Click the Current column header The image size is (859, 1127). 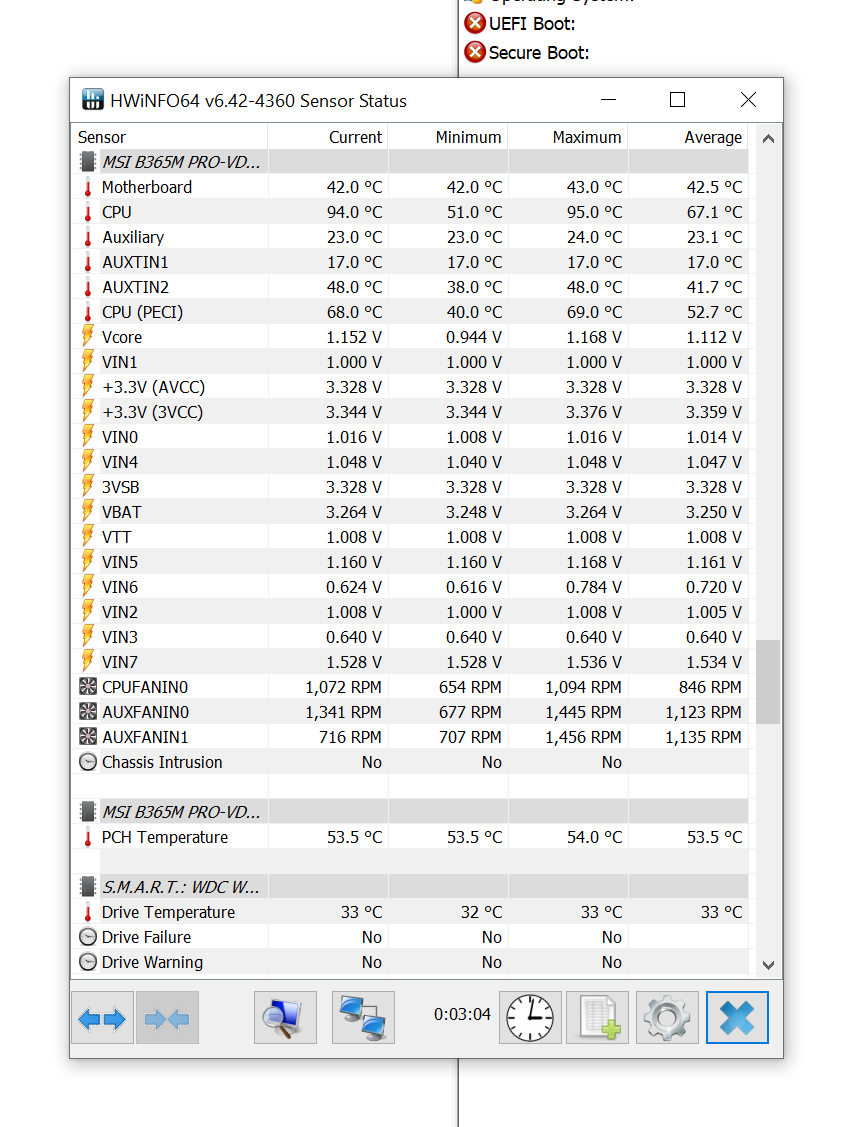coord(328,137)
